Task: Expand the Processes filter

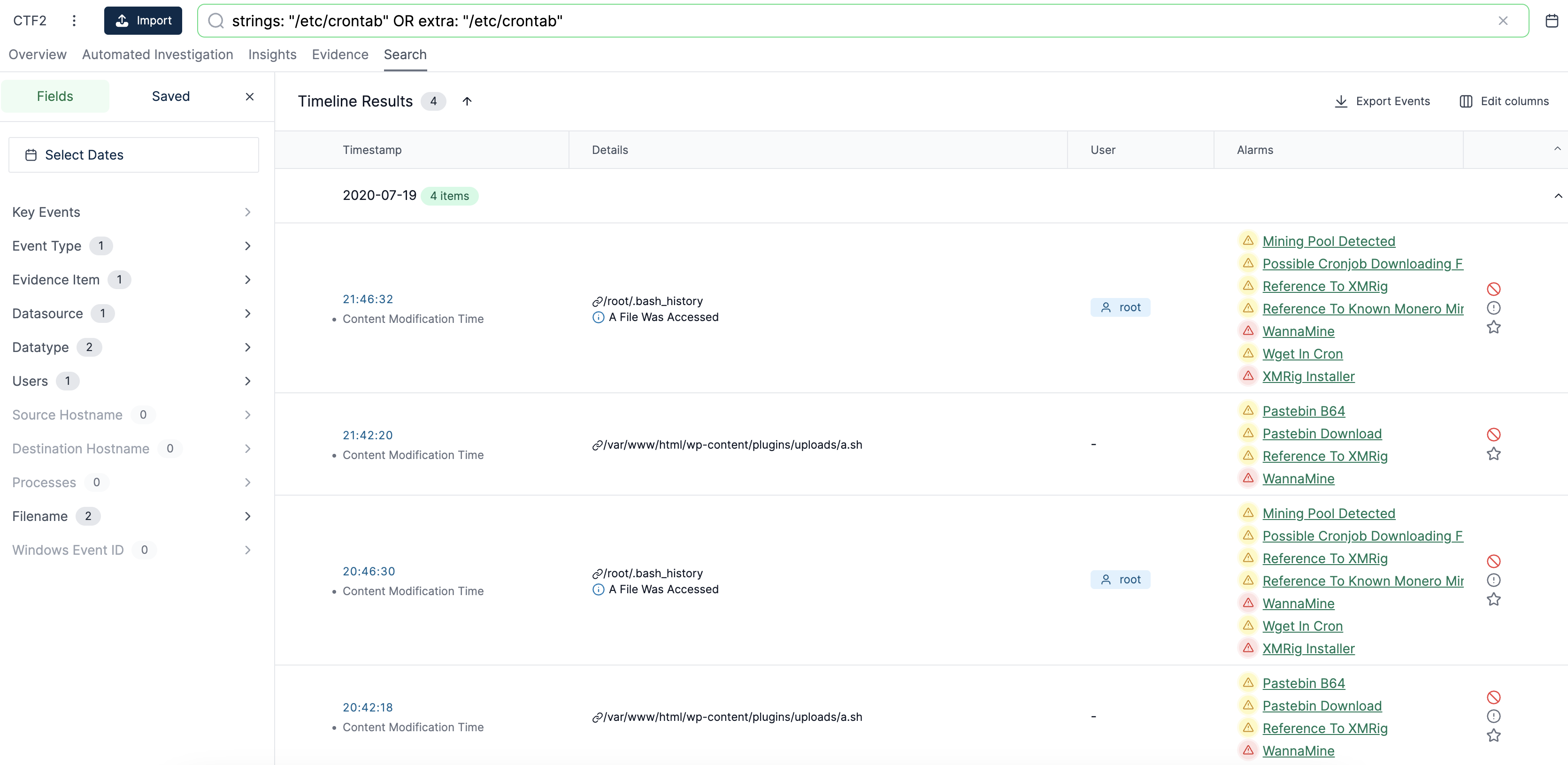Action: 131,482
